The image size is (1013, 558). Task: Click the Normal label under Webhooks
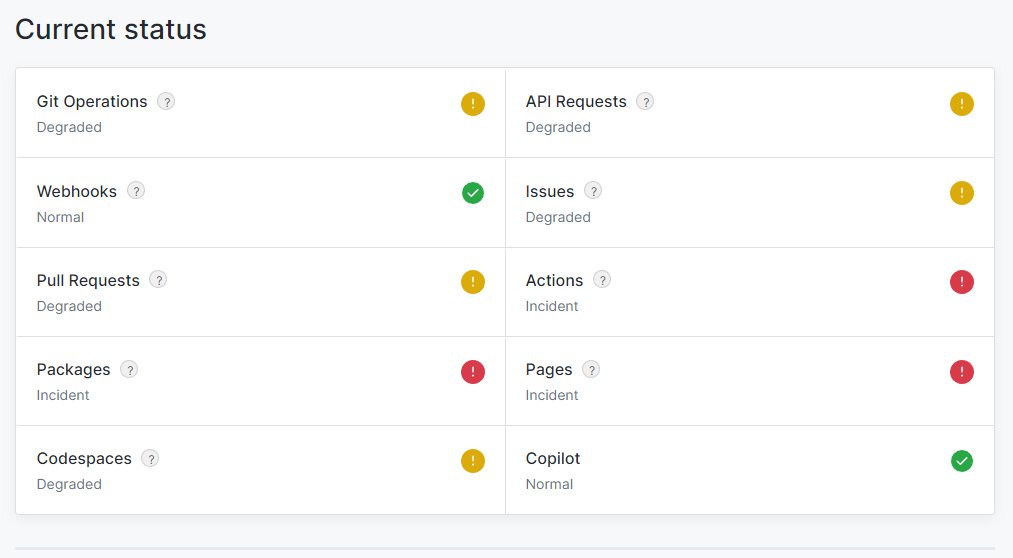[x=60, y=217]
